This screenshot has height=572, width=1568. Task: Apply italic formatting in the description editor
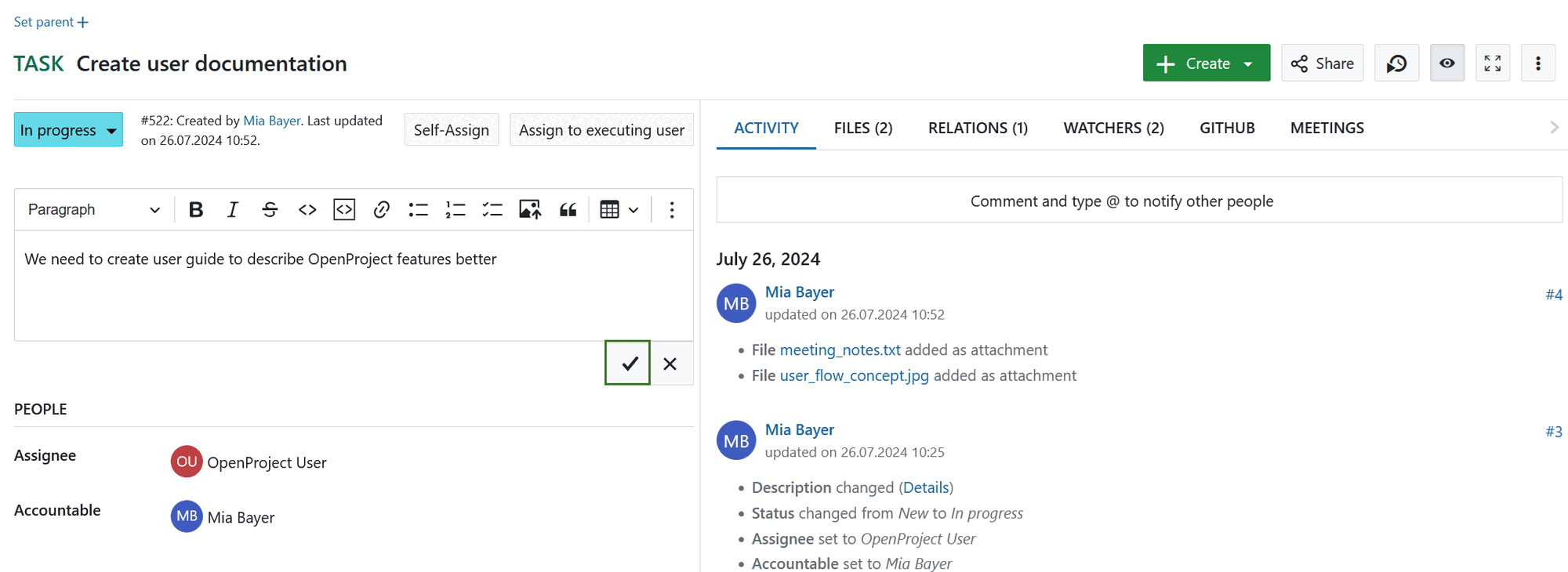point(232,210)
